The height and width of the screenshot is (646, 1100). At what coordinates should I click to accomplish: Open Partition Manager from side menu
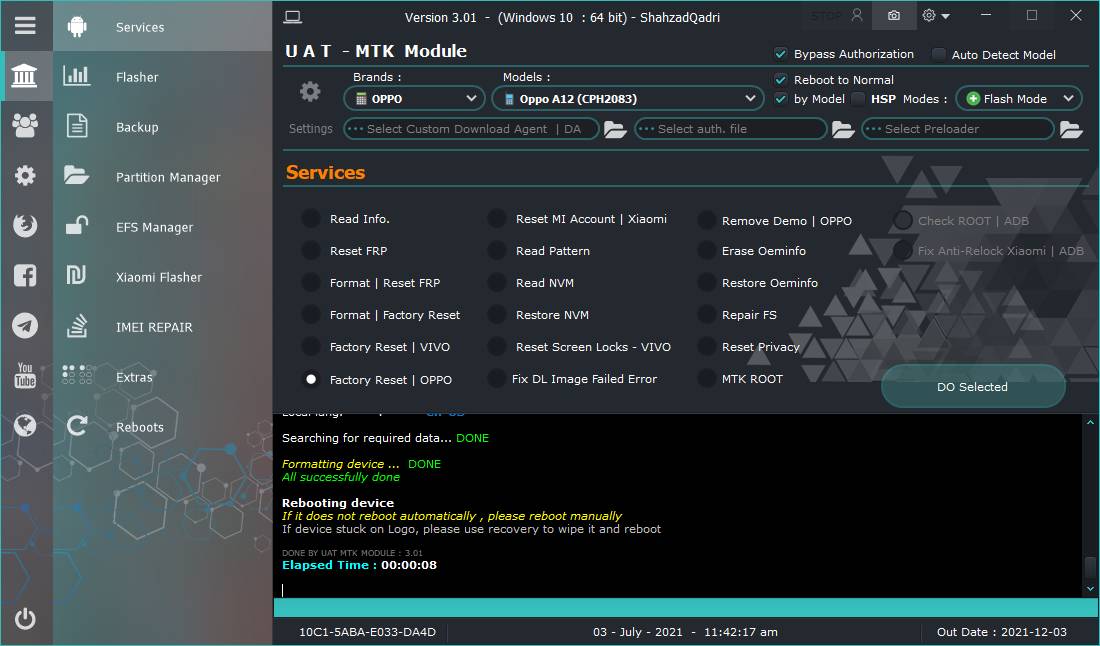(x=167, y=177)
